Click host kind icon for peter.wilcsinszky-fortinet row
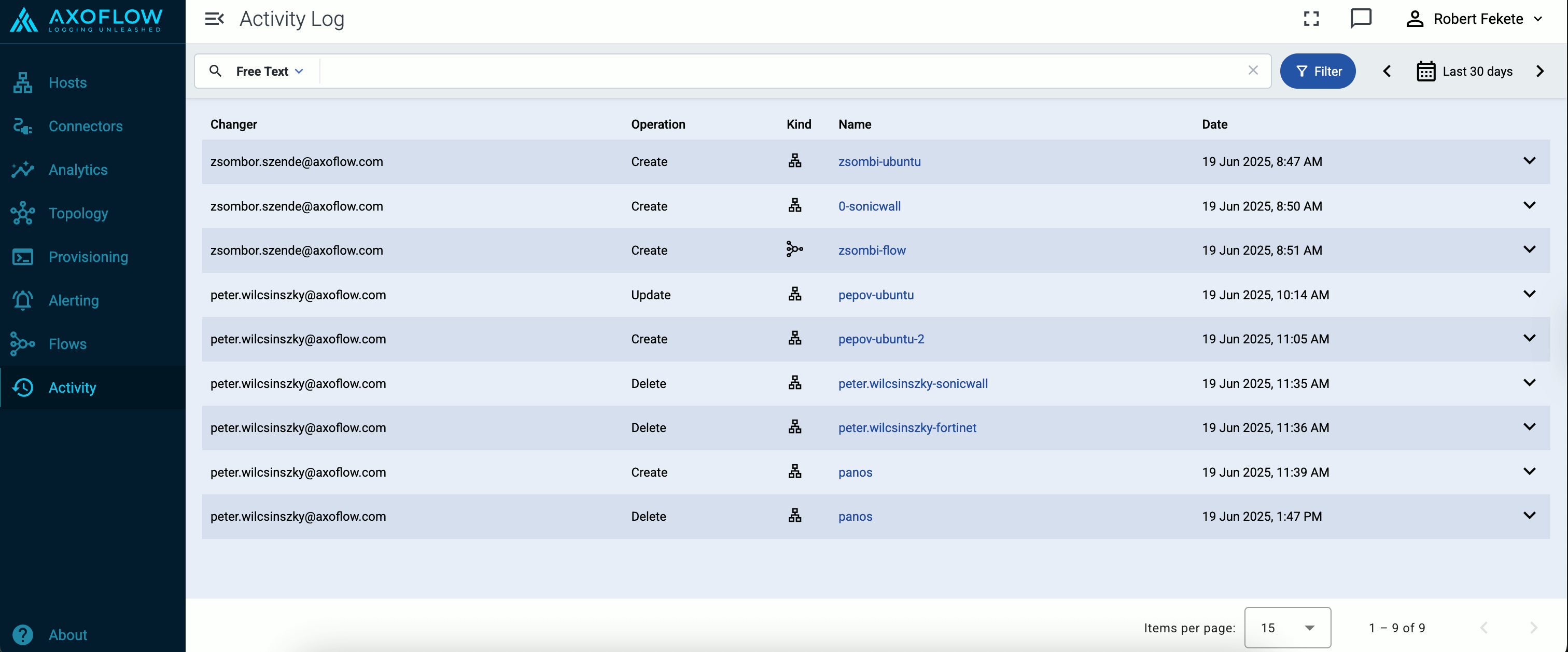Image resolution: width=1568 pixels, height=652 pixels. 794,427
